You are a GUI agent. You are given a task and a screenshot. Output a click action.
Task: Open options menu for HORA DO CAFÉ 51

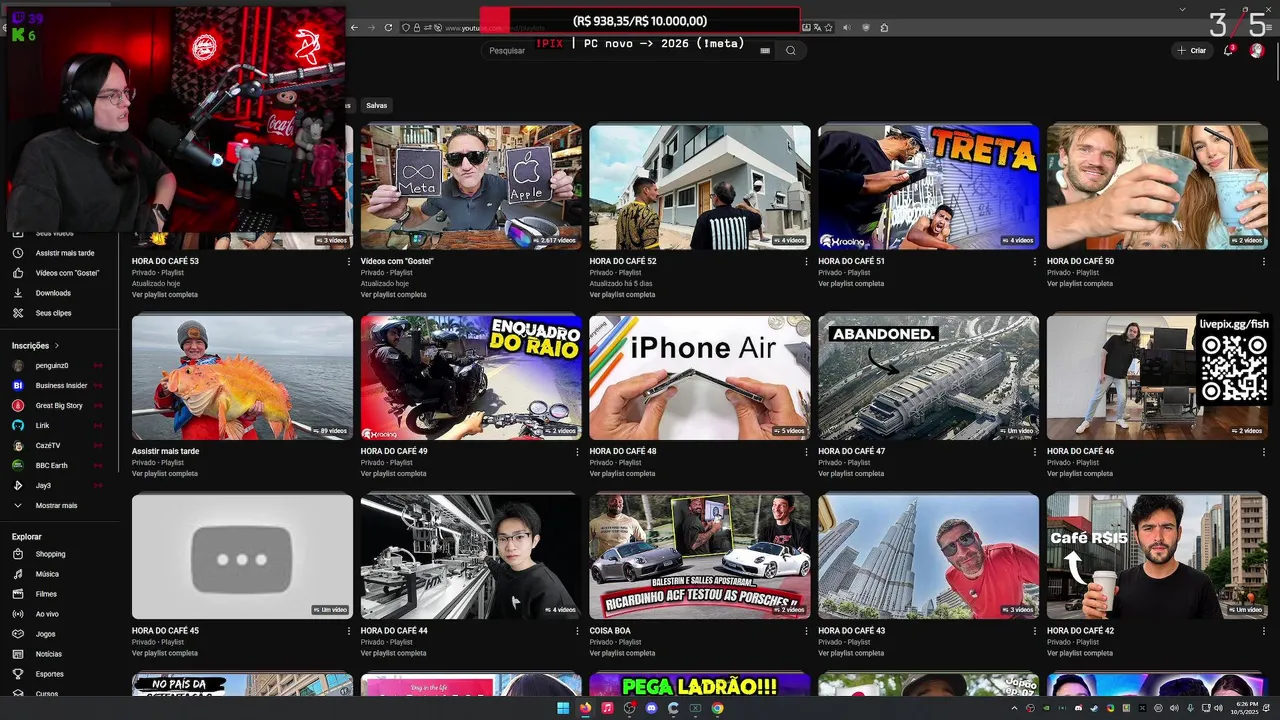coord(1035,261)
